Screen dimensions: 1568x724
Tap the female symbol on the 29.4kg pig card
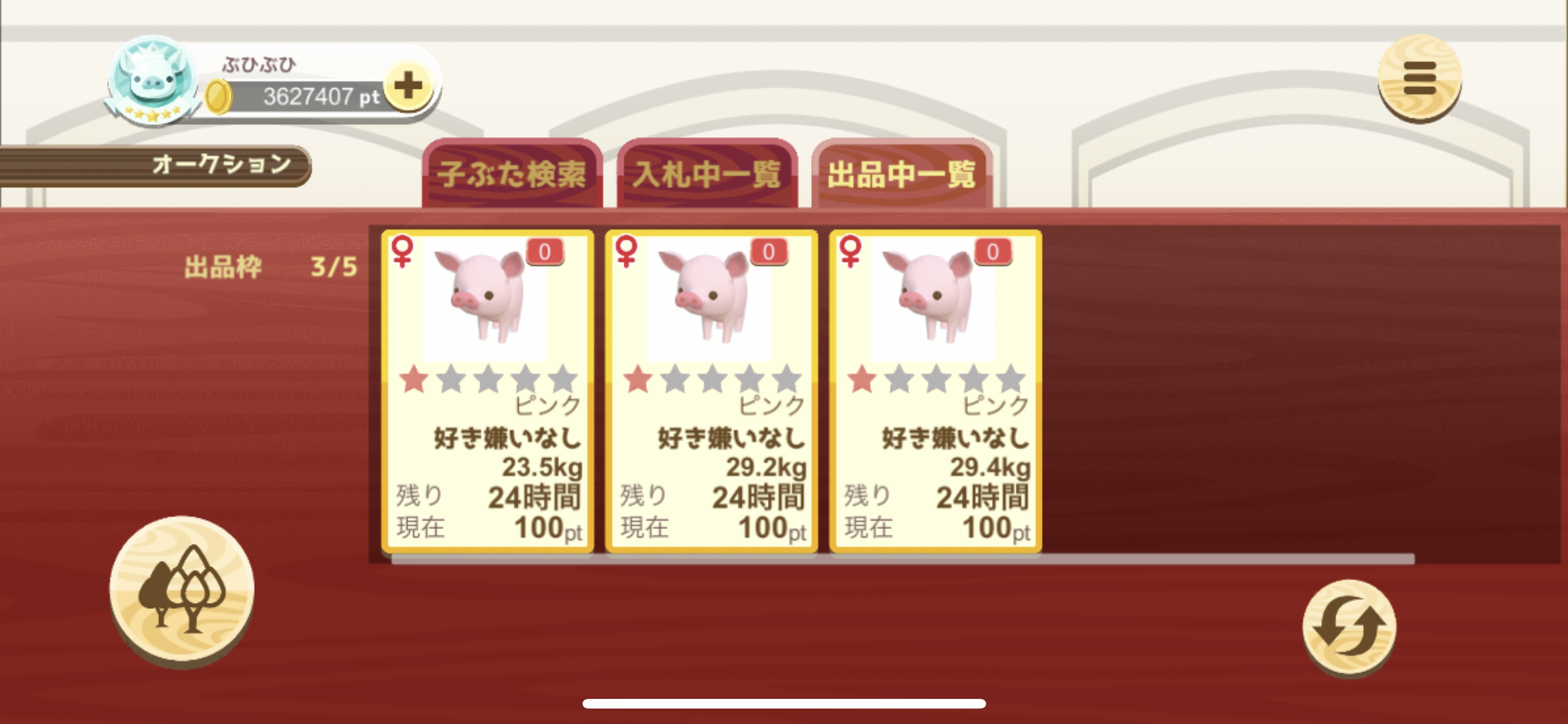[851, 250]
